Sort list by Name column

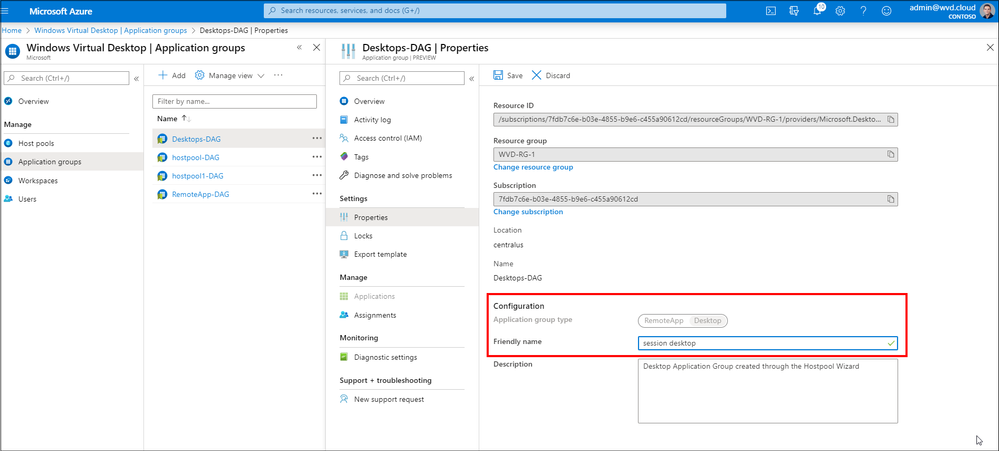[x=174, y=118]
